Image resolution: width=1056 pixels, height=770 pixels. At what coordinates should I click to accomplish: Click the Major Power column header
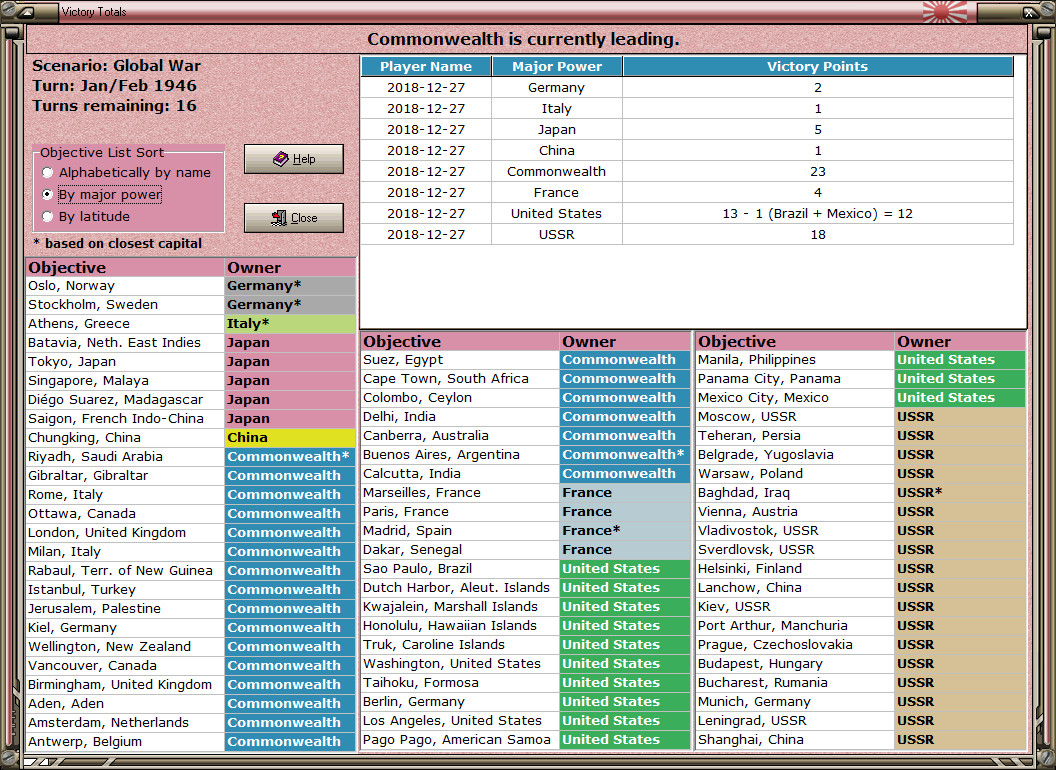(556, 66)
